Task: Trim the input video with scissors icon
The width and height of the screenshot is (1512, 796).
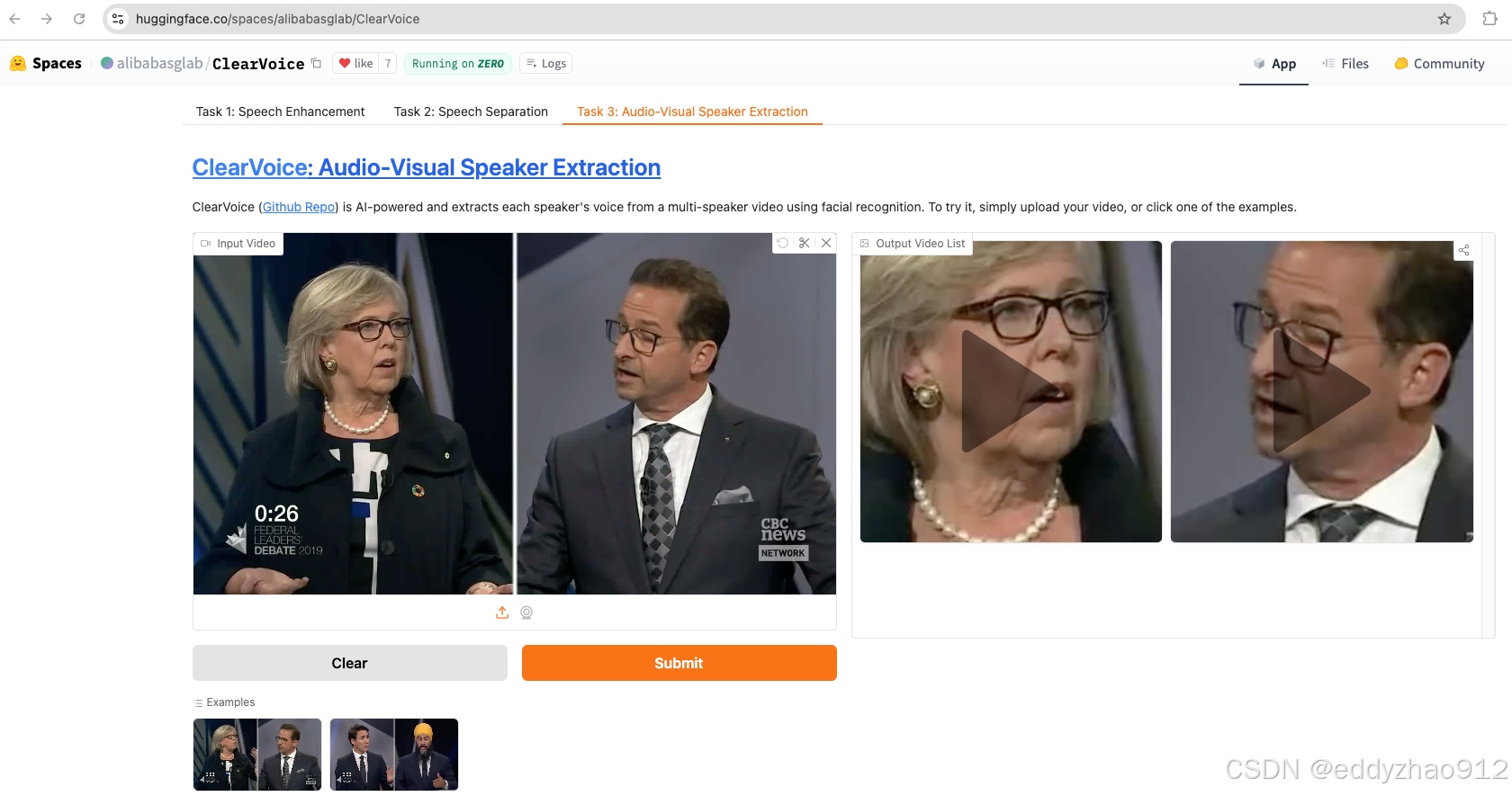Action: click(805, 243)
